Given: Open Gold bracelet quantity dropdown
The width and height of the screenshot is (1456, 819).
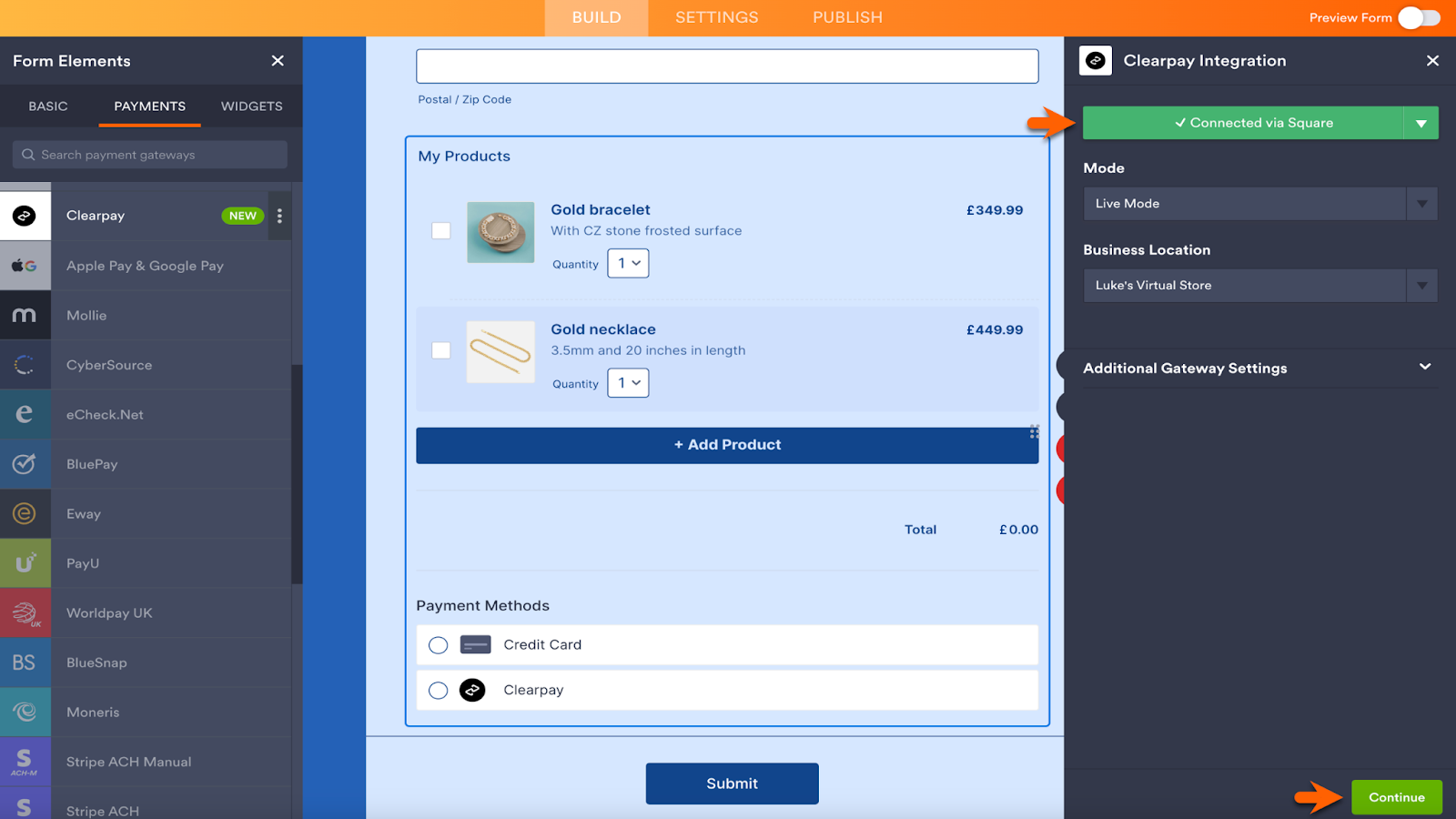Looking at the screenshot, I should coord(628,263).
